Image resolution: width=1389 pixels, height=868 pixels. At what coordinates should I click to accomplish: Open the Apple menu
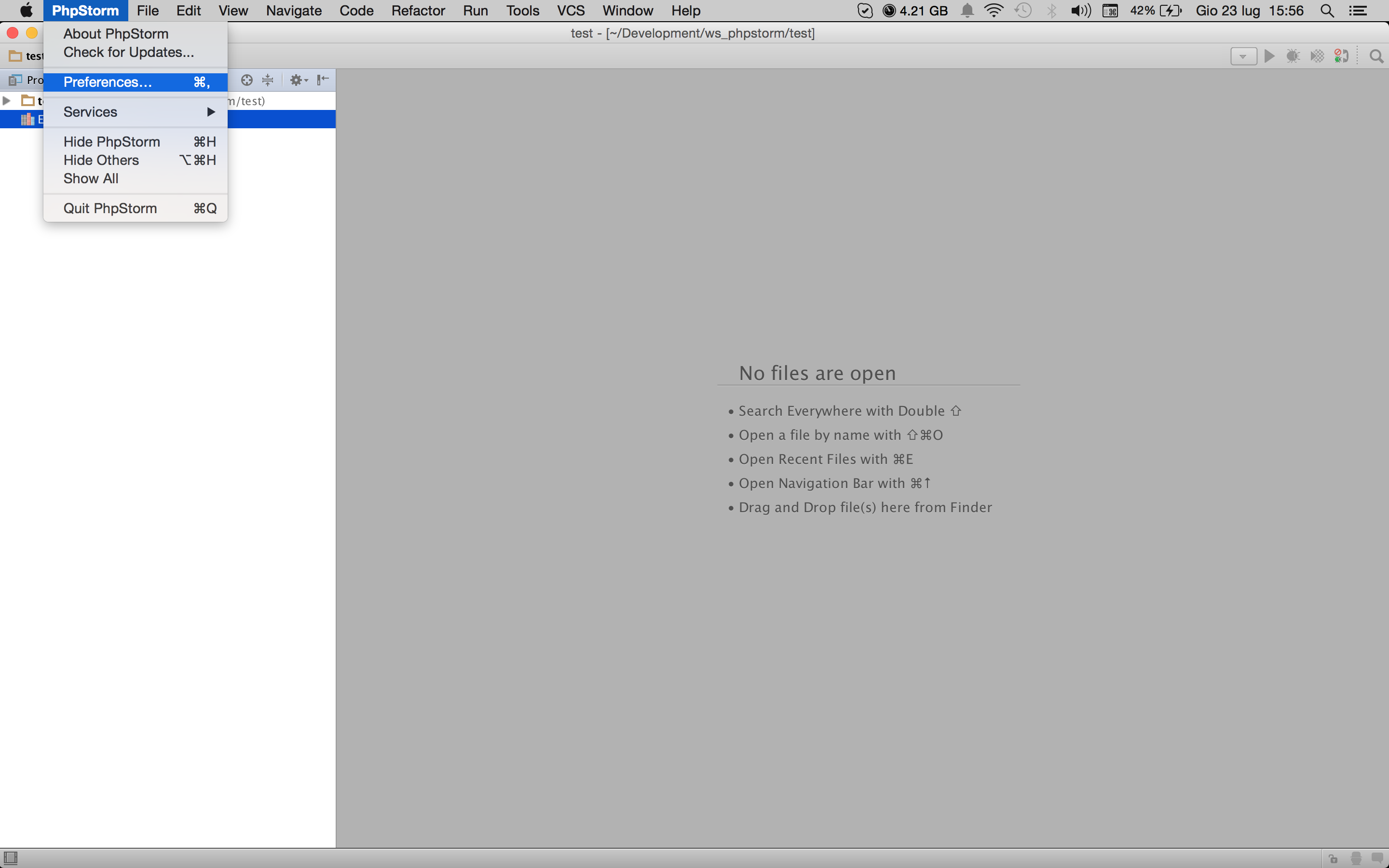coord(26,10)
